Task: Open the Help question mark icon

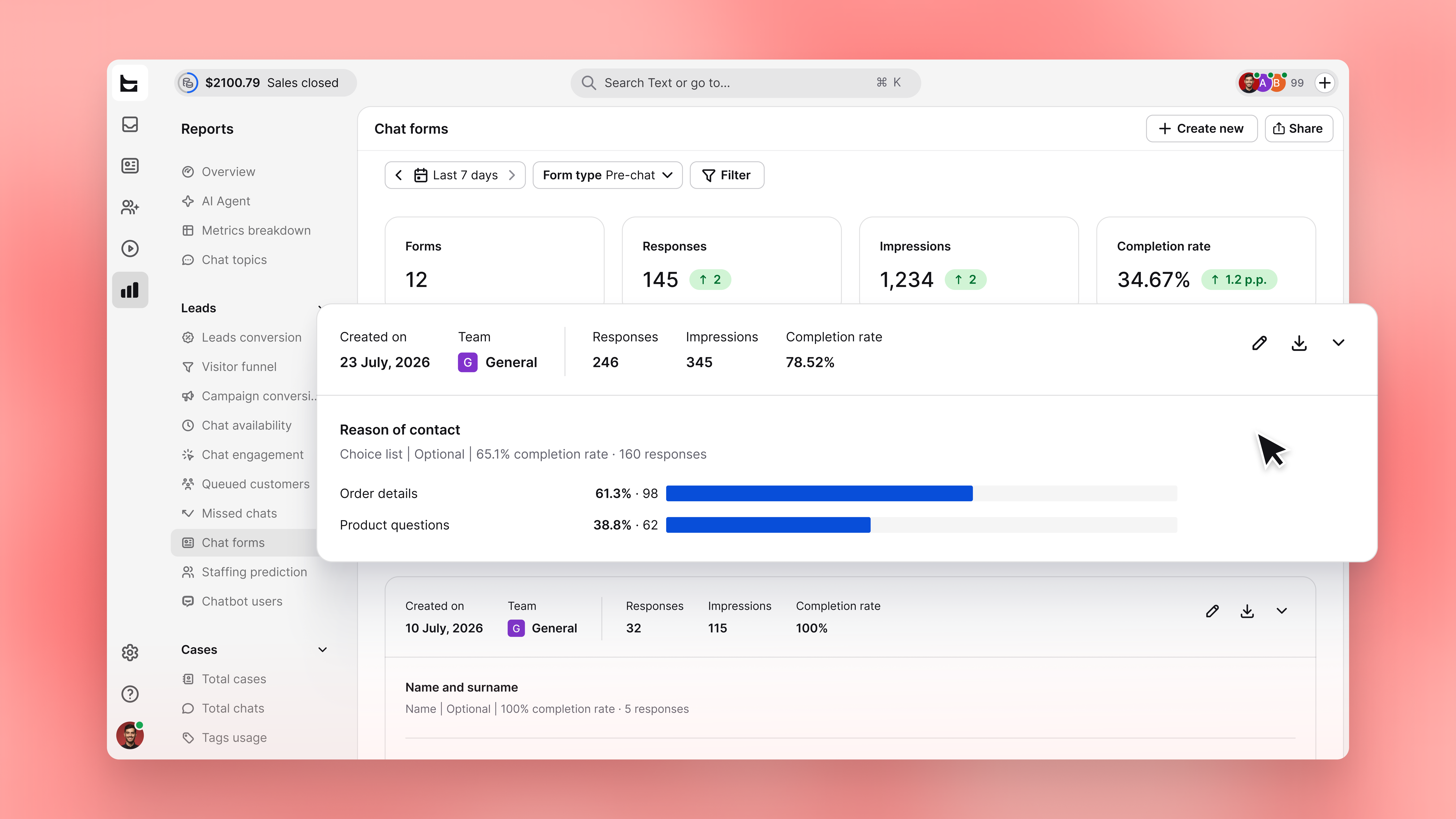Action: tap(130, 694)
